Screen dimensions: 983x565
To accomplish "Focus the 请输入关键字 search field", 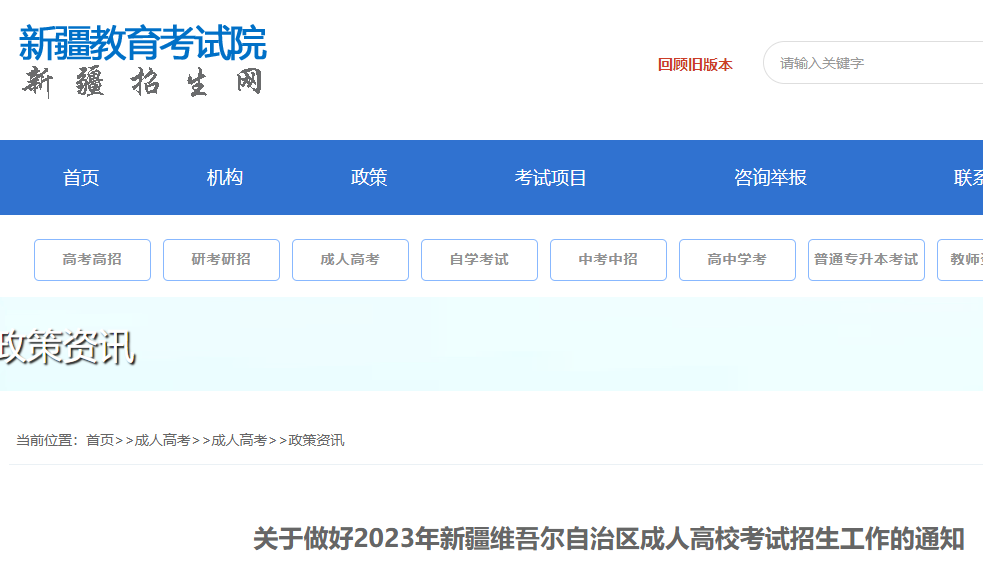I will 873,63.
